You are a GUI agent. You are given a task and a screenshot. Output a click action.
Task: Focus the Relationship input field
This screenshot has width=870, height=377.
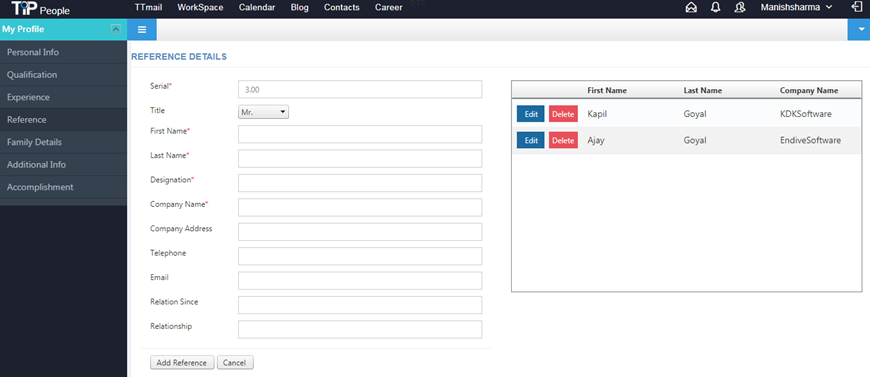pos(360,330)
